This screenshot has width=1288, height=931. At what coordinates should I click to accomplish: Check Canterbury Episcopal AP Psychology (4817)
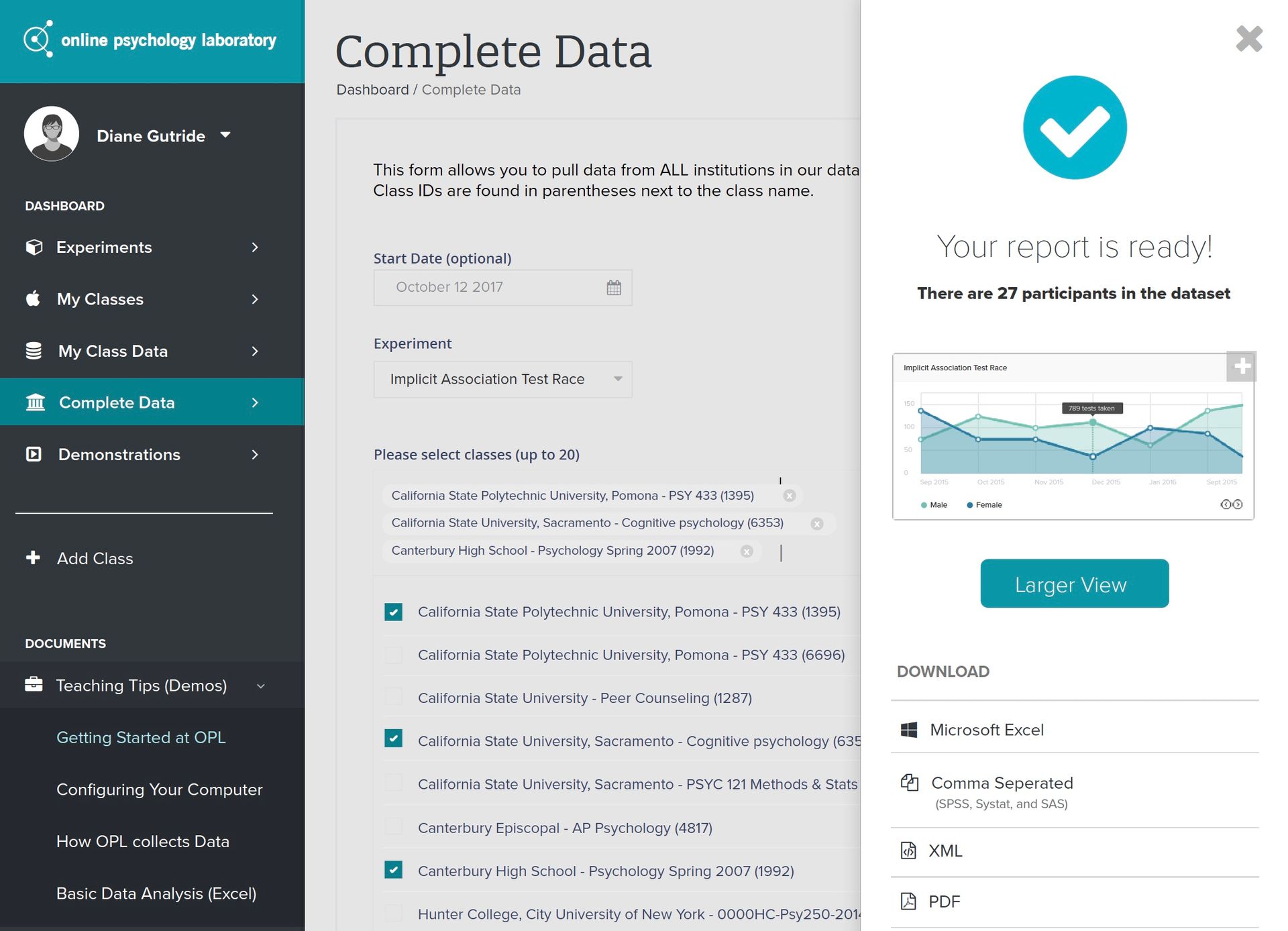click(394, 828)
